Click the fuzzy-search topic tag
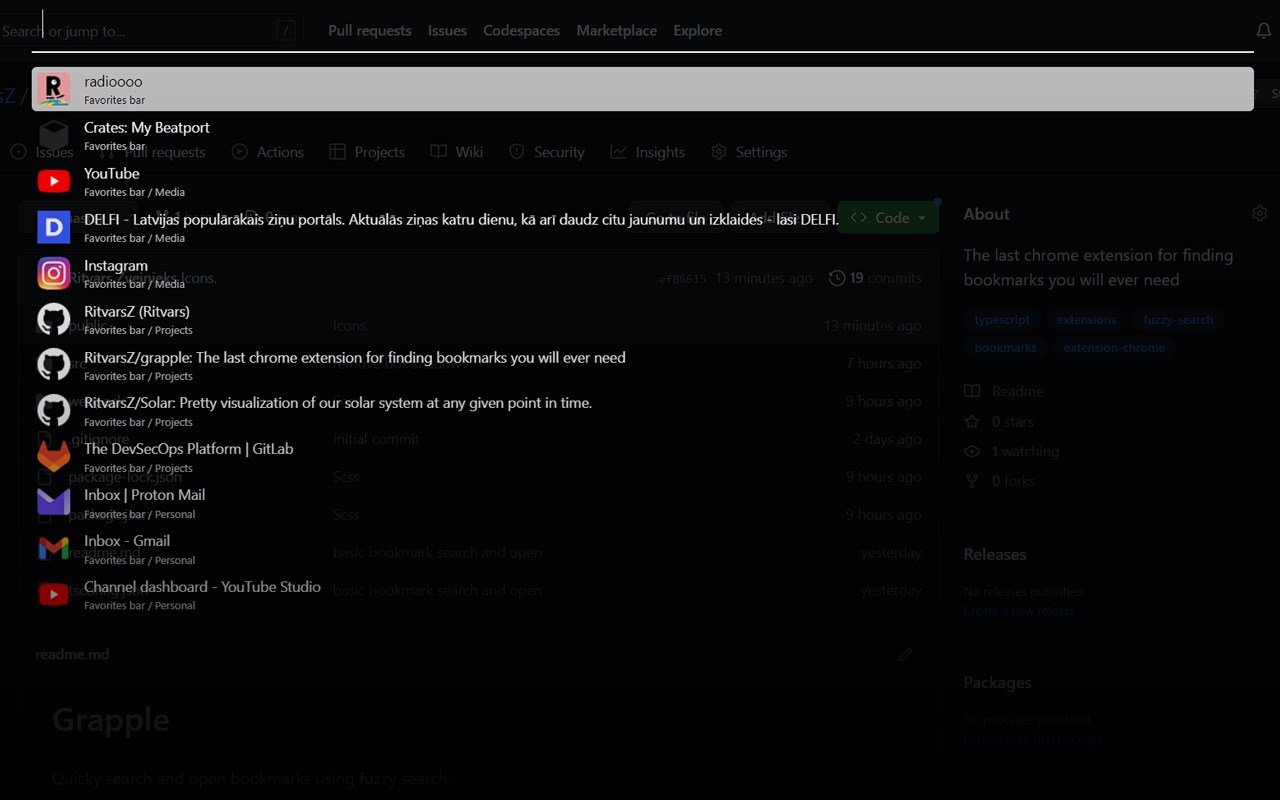Image resolution: width=1280 pixels, height=800 pixels. click(x=1178, y=320)
